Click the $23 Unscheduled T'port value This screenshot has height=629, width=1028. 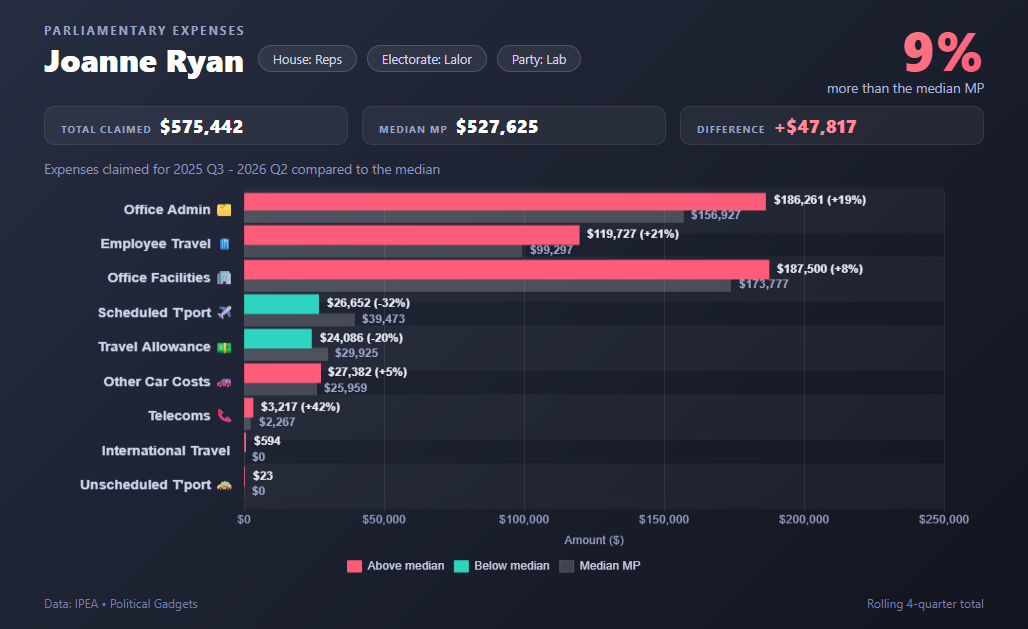coord(263,476)
